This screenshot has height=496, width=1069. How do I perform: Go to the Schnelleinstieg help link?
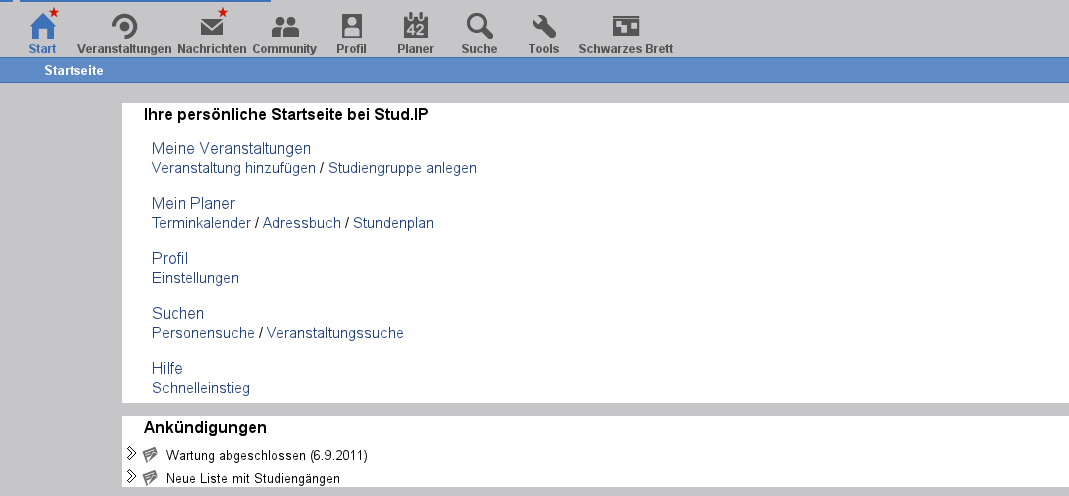point(200,388)
